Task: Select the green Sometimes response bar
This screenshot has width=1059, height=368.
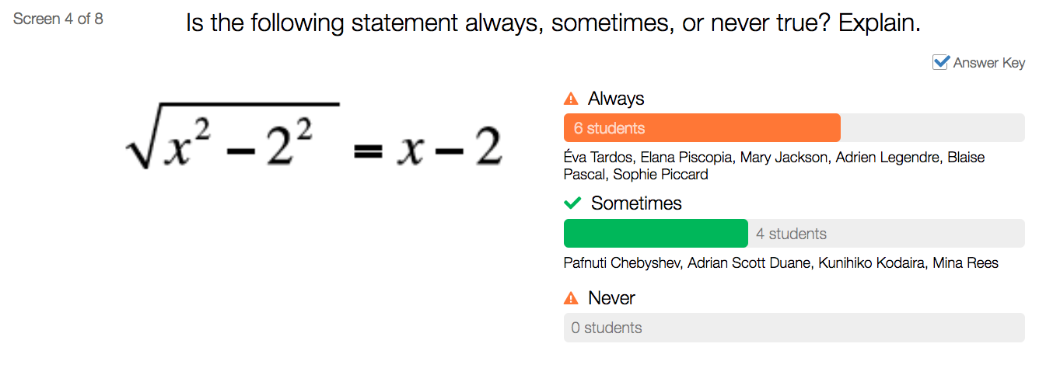Action: 655,234
